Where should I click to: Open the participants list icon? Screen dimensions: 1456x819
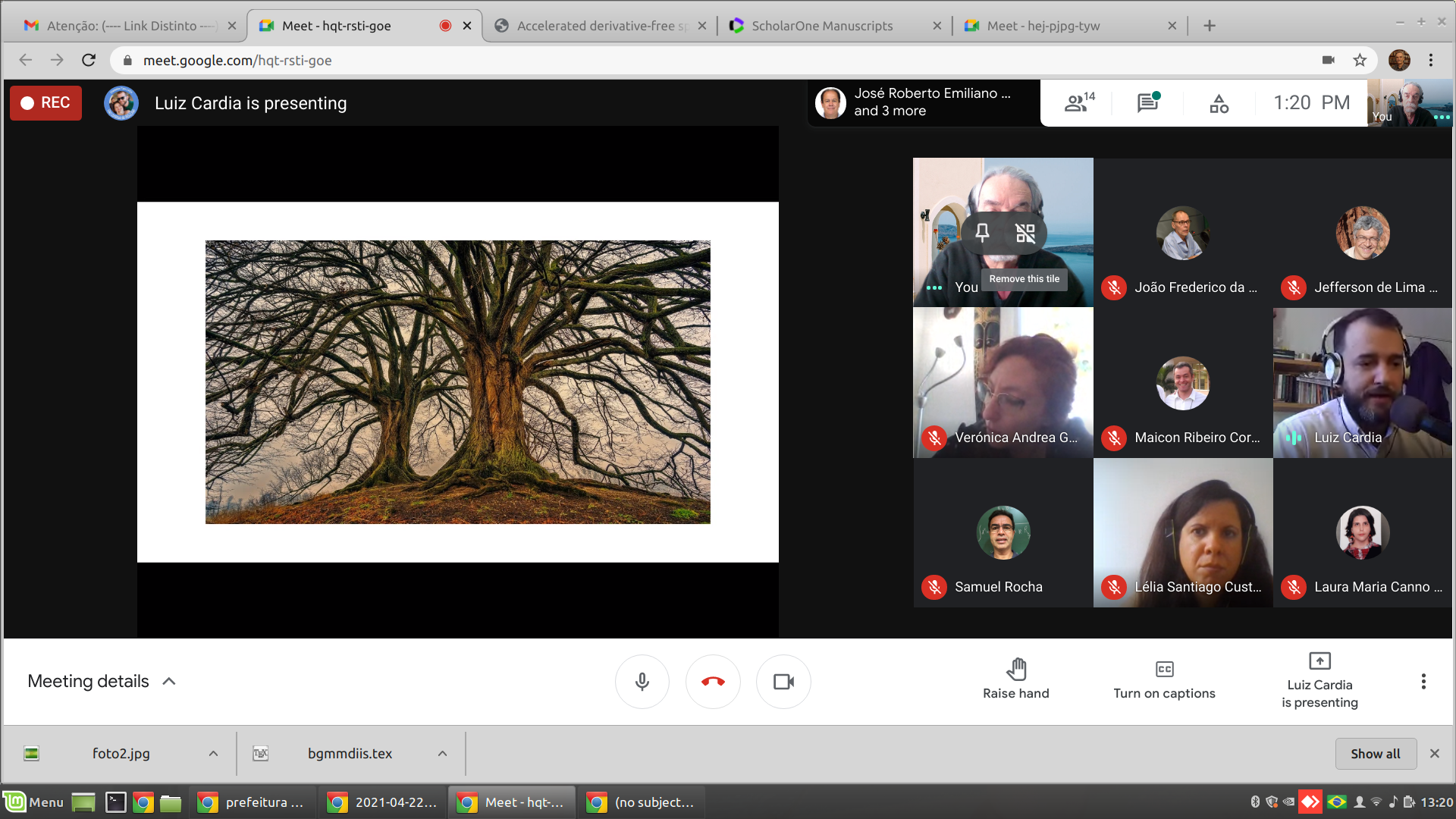(x=1078, y=102)
